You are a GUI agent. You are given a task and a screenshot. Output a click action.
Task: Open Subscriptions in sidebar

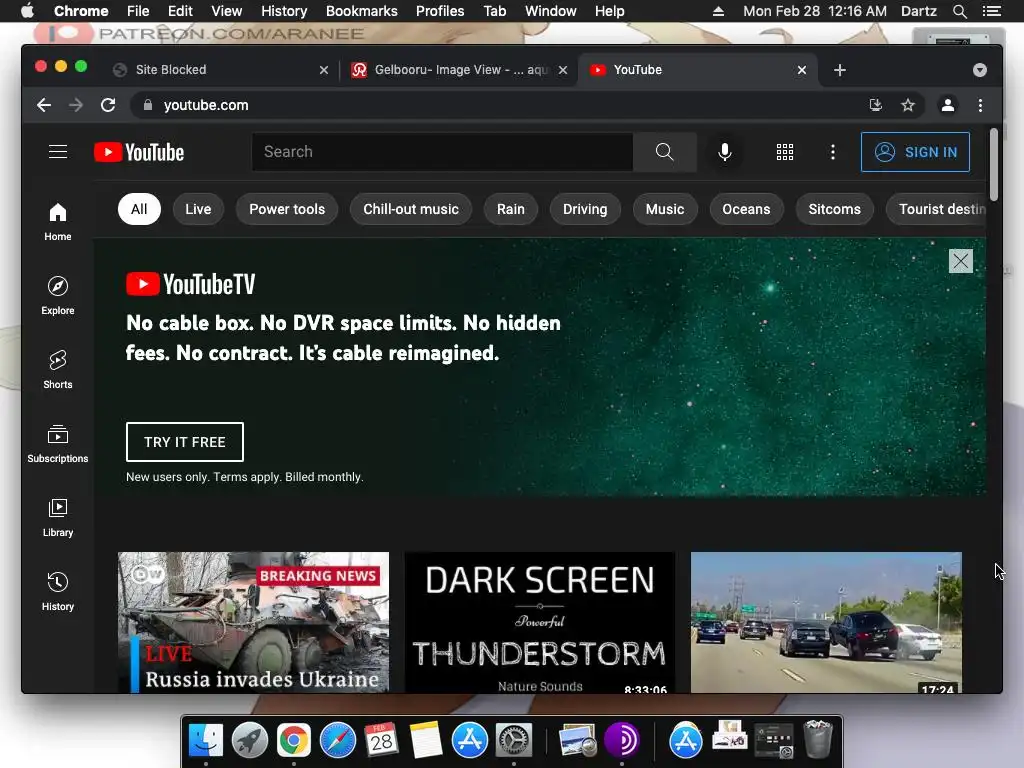coord(57,443)
